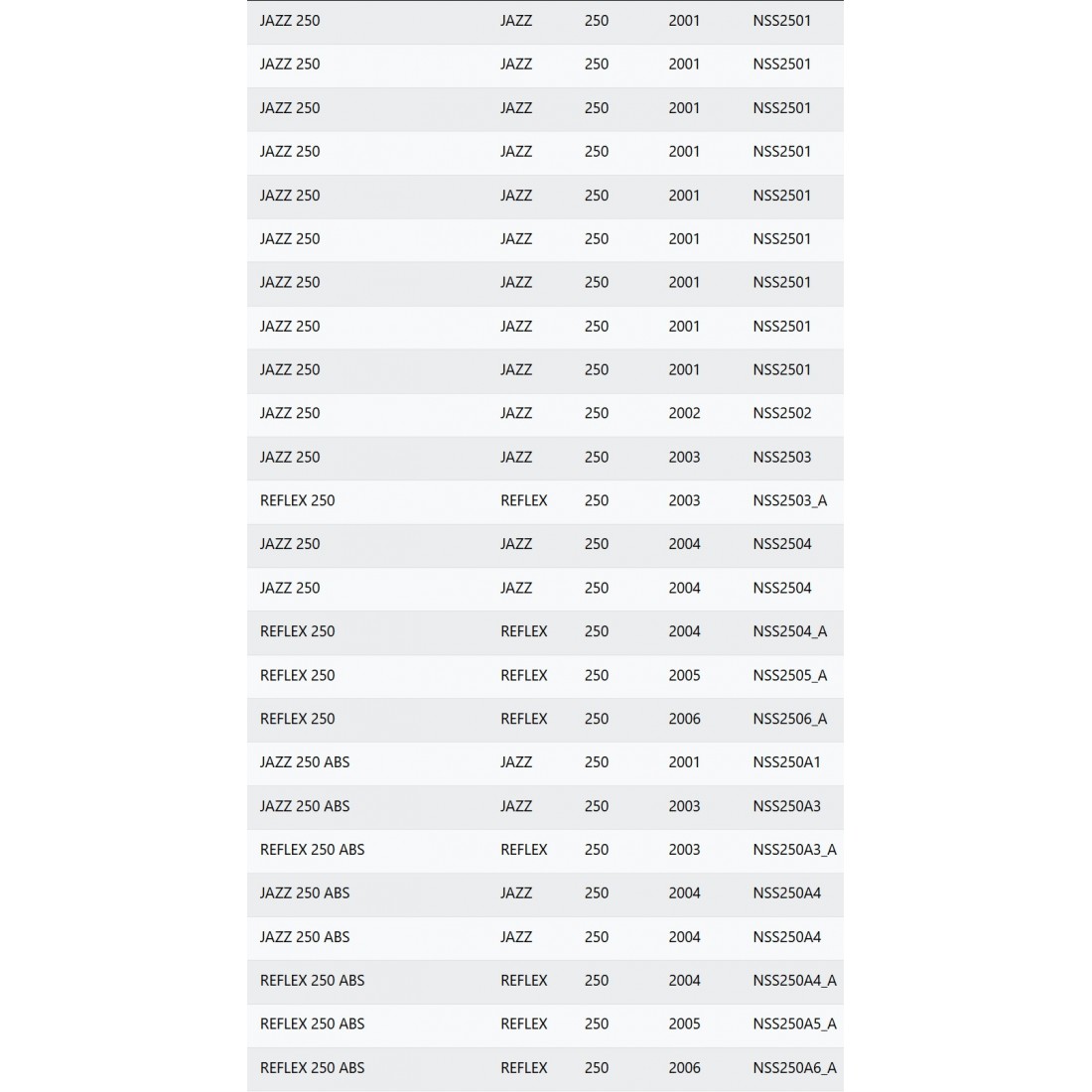
Task: Click the year 2002 cell
Action: (684, 413)
